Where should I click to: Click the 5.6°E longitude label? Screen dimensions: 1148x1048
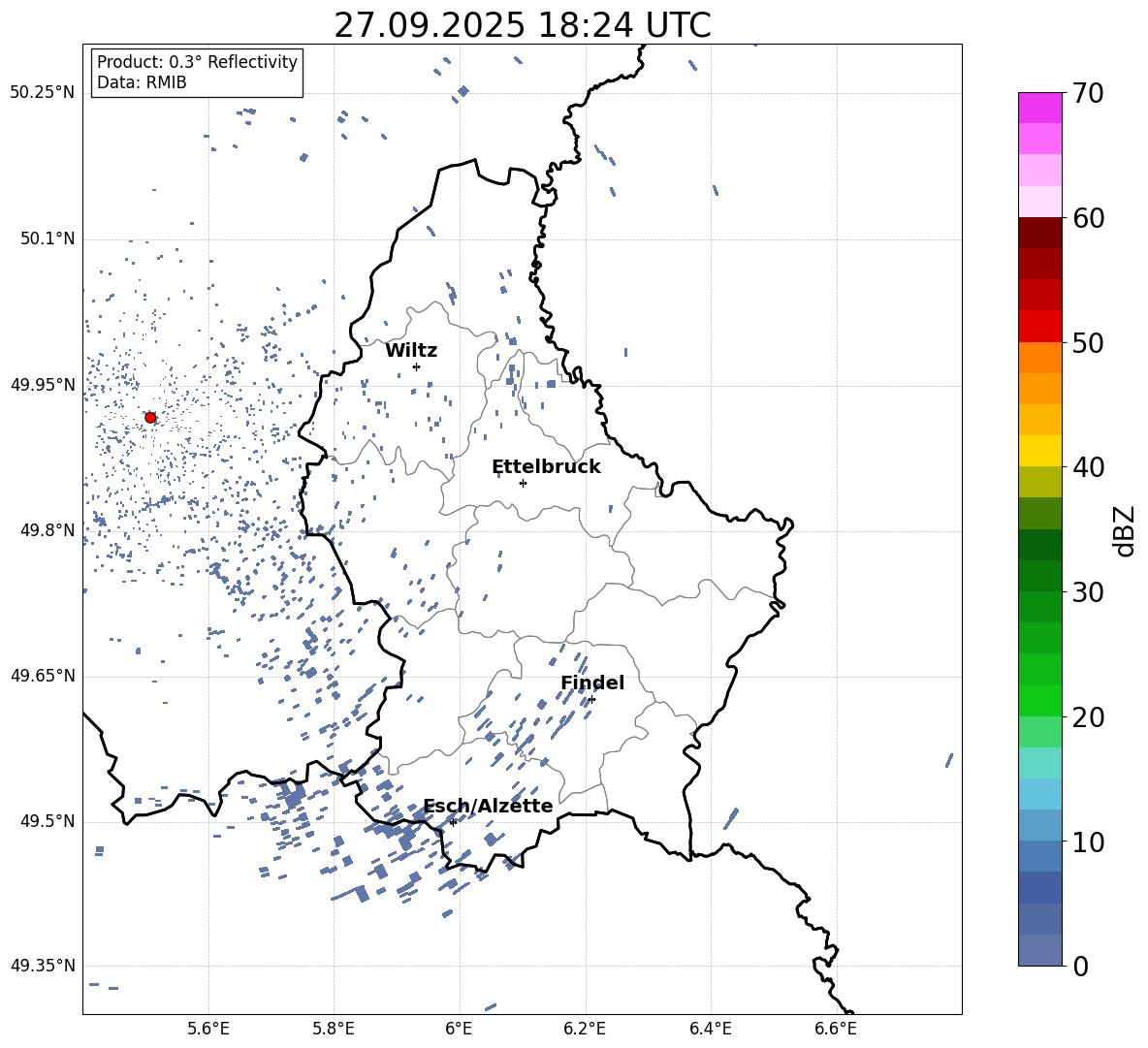[x=208, y=1029]
